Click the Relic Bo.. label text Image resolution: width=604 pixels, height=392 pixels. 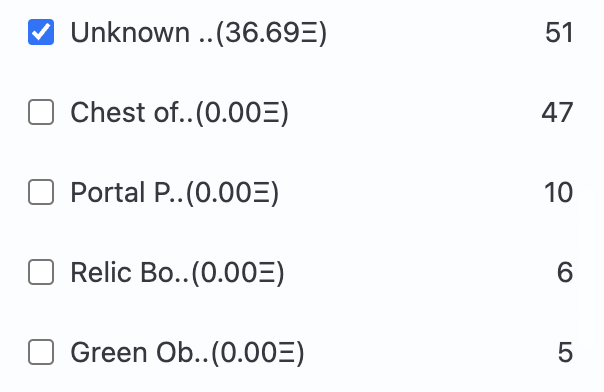coord(129,272)
